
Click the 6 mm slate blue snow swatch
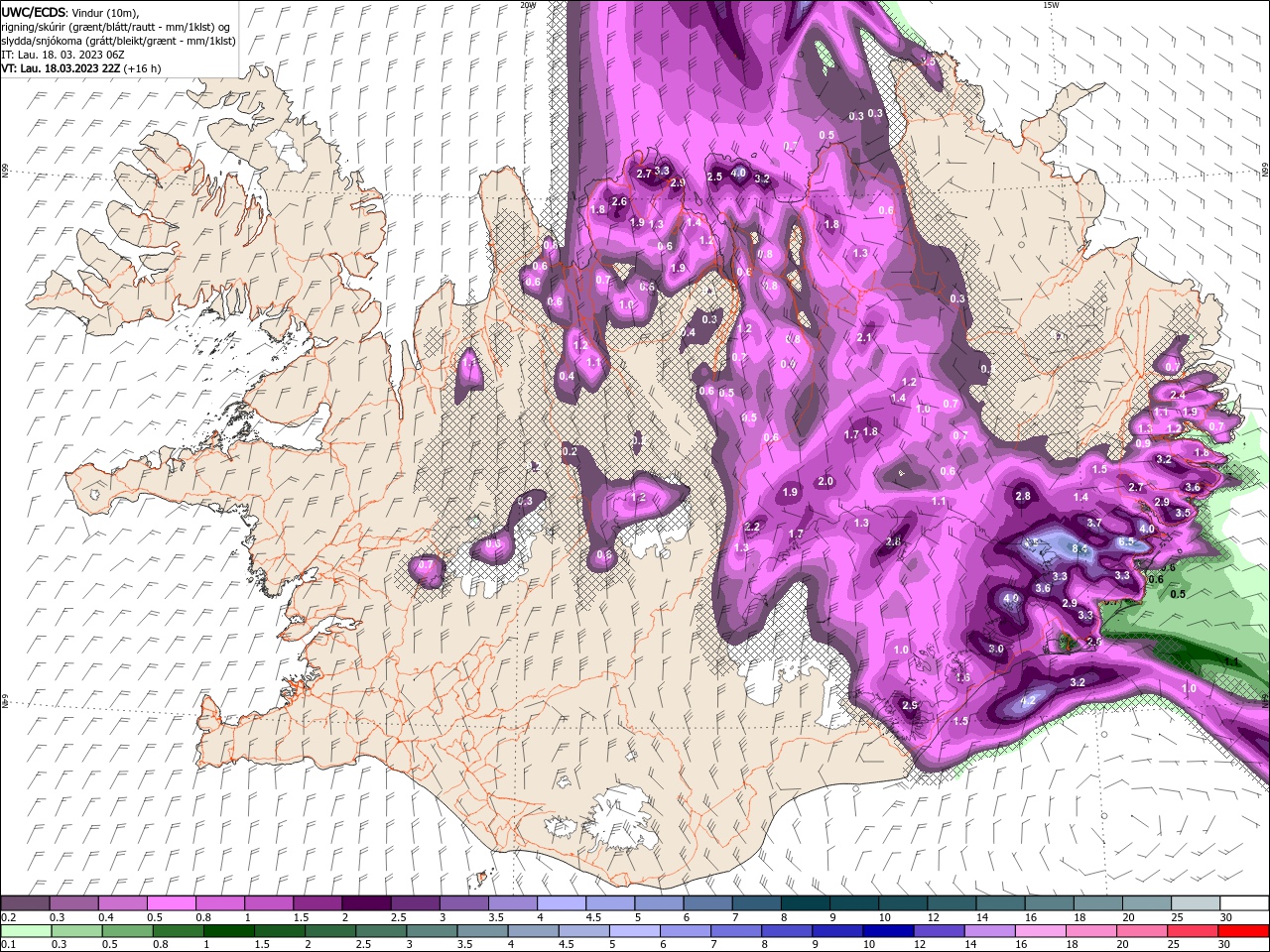708,903
